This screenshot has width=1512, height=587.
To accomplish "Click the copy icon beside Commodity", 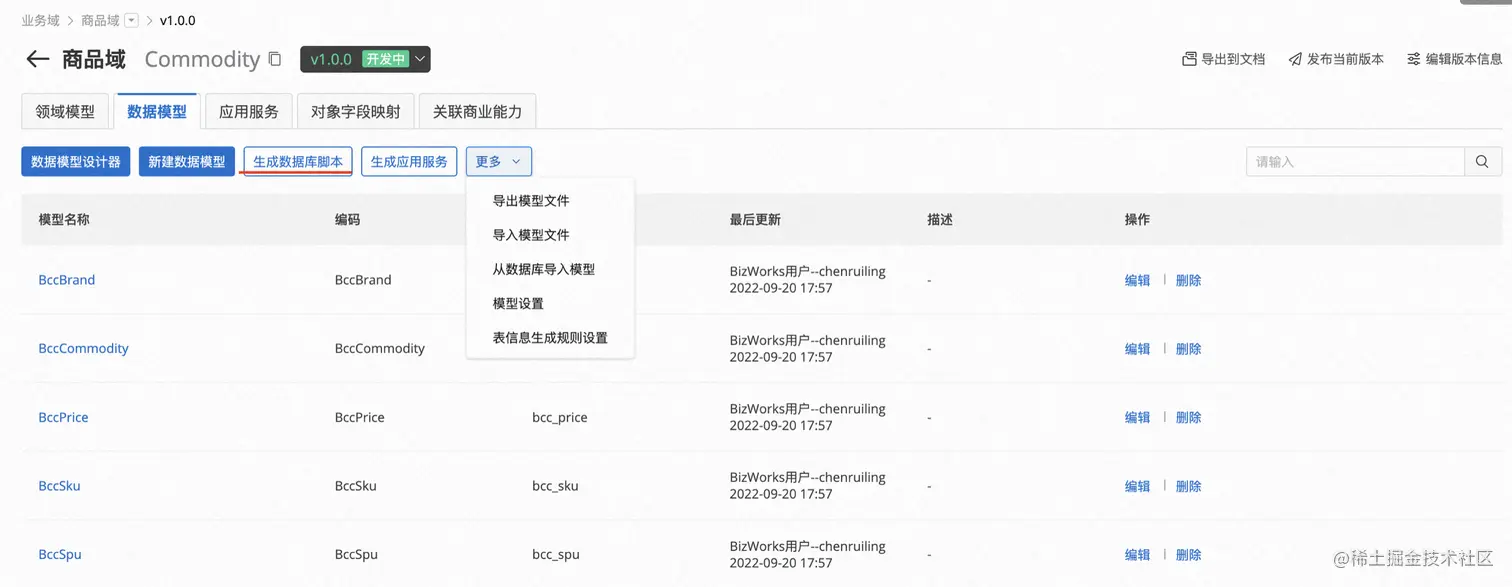I will click(x=275, y=59).
